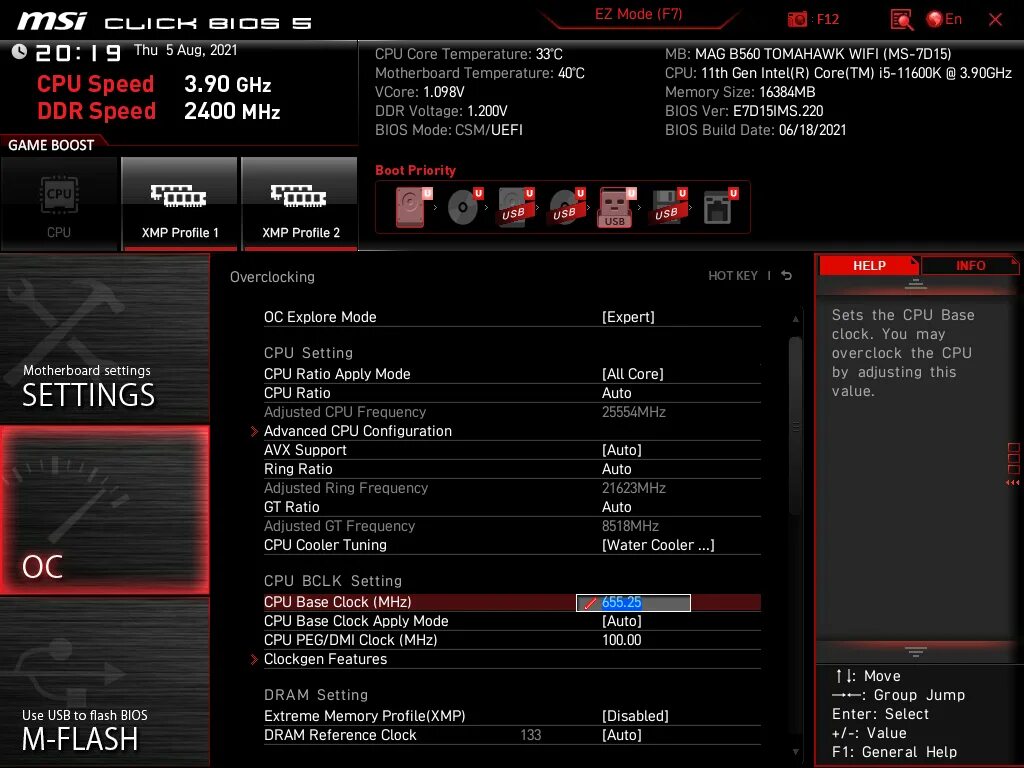
Task: Change language via the En globe icon
Action: click(x=944, y=20)
